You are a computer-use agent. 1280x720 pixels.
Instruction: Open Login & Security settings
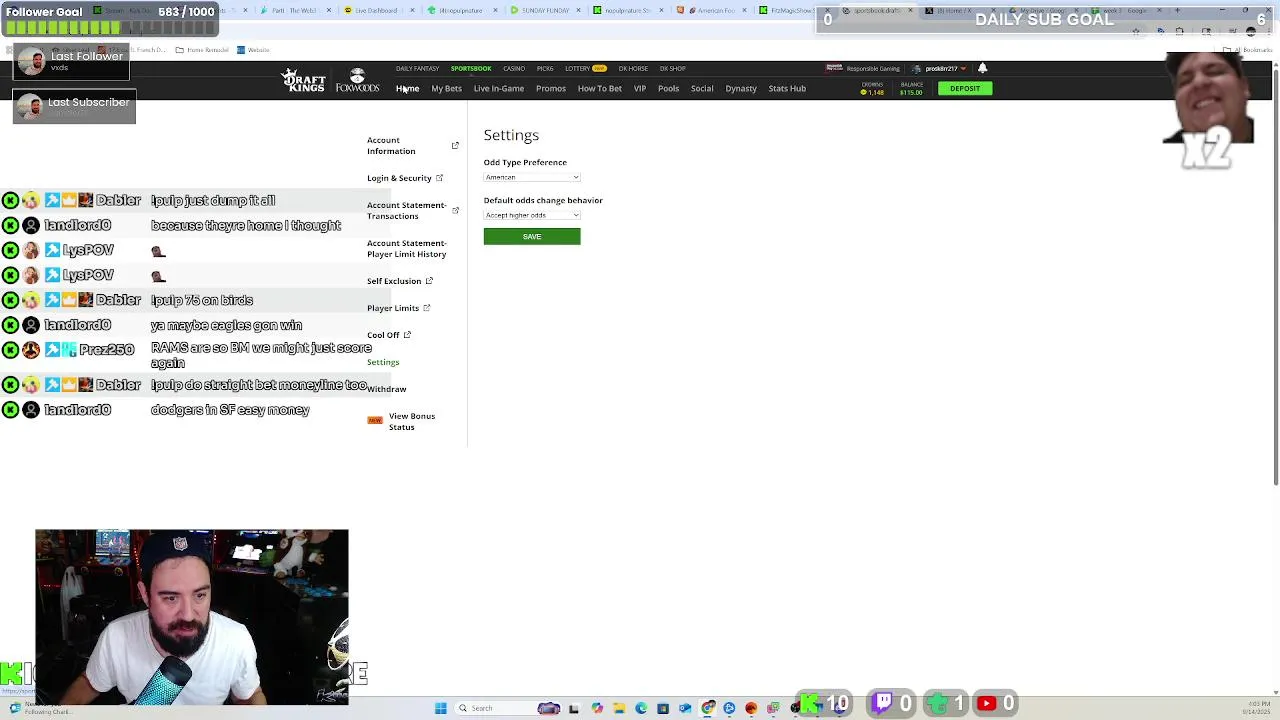point(399,178)
